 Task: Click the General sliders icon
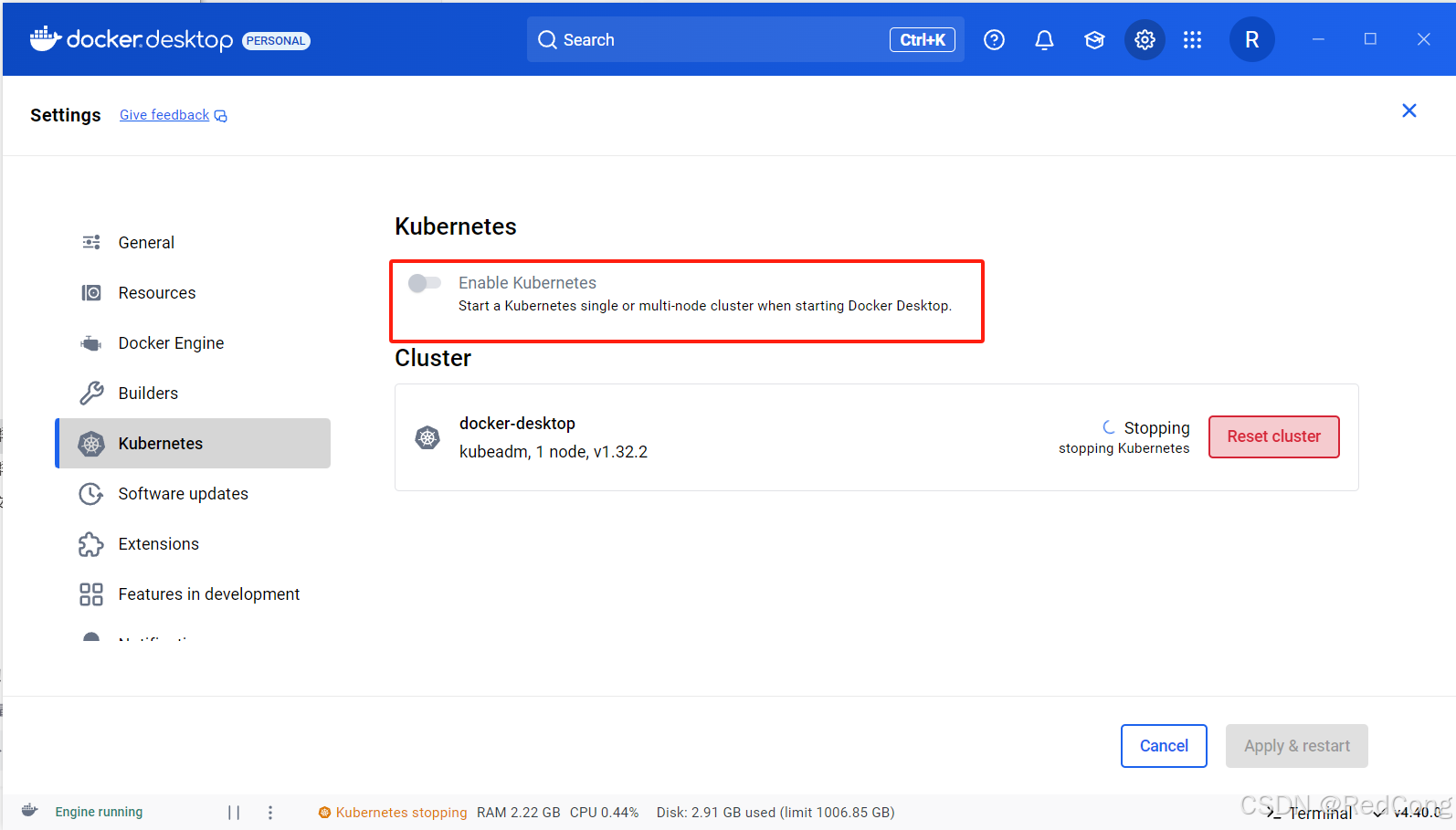[x=91, y=242]
